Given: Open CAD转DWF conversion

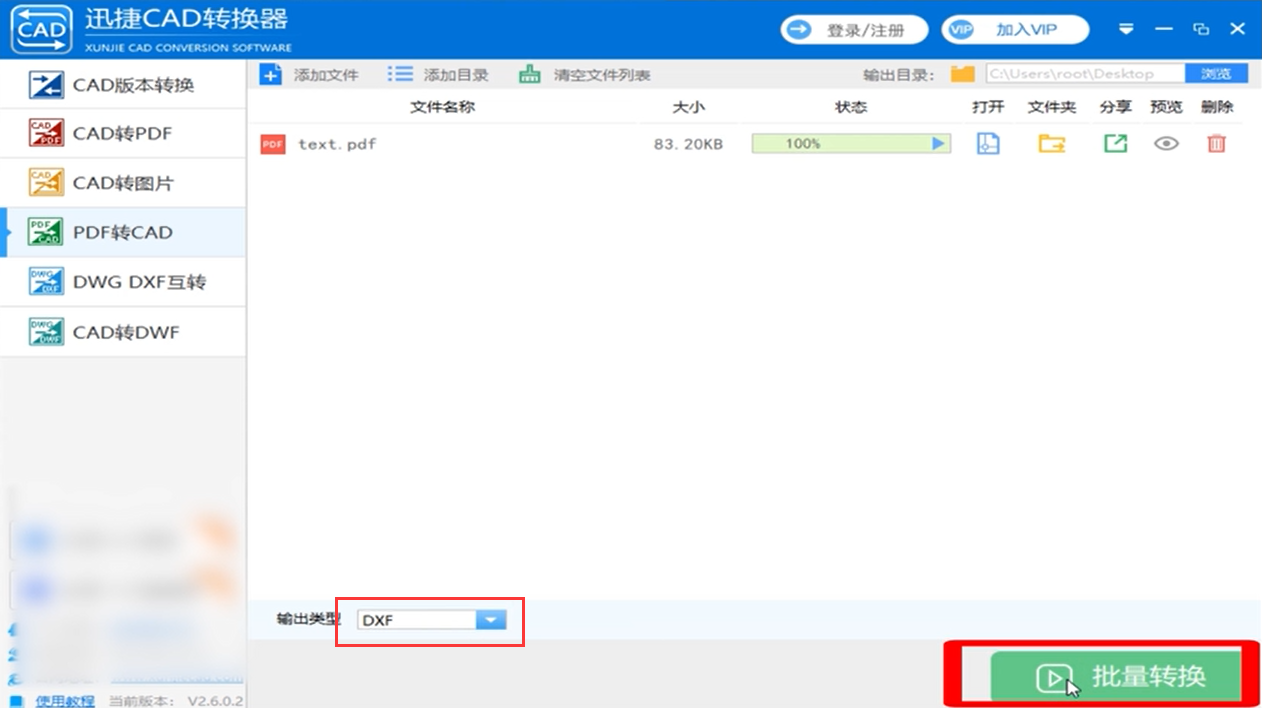Looking at the screenshot, I should (122, 332).
